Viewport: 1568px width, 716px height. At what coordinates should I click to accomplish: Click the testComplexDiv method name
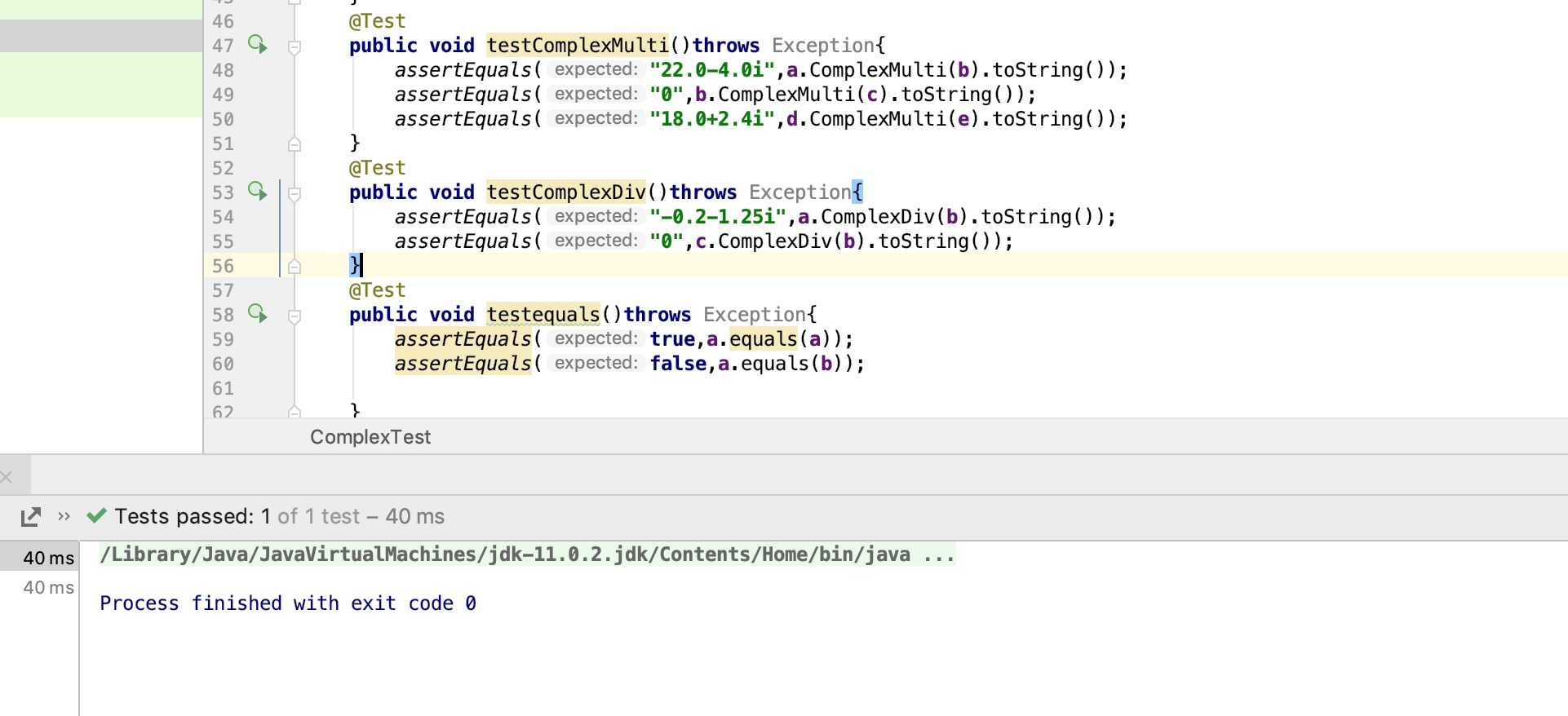tap(566, 192)
